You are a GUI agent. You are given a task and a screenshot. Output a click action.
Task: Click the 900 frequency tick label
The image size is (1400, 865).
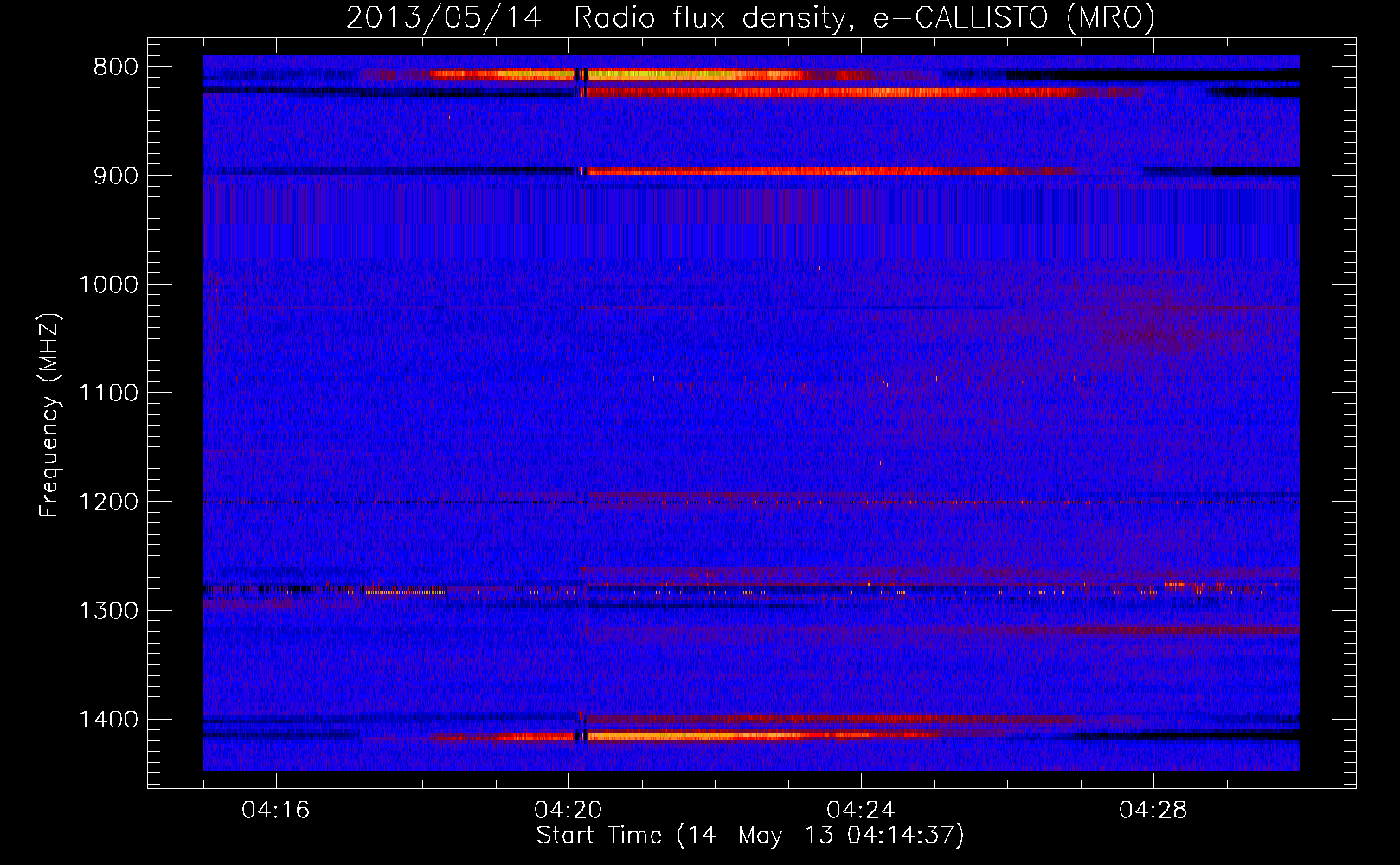click(x=115, y=176)
